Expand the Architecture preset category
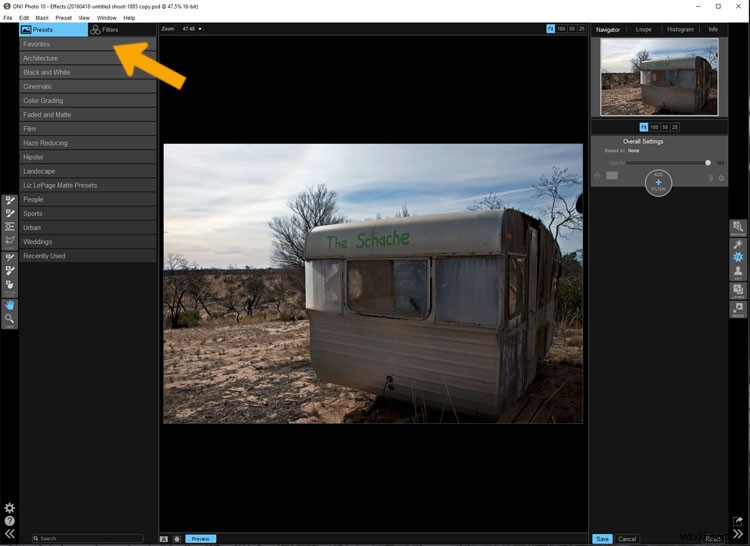The height and width of the screenshot is (546, 750). tap(88, 58)
